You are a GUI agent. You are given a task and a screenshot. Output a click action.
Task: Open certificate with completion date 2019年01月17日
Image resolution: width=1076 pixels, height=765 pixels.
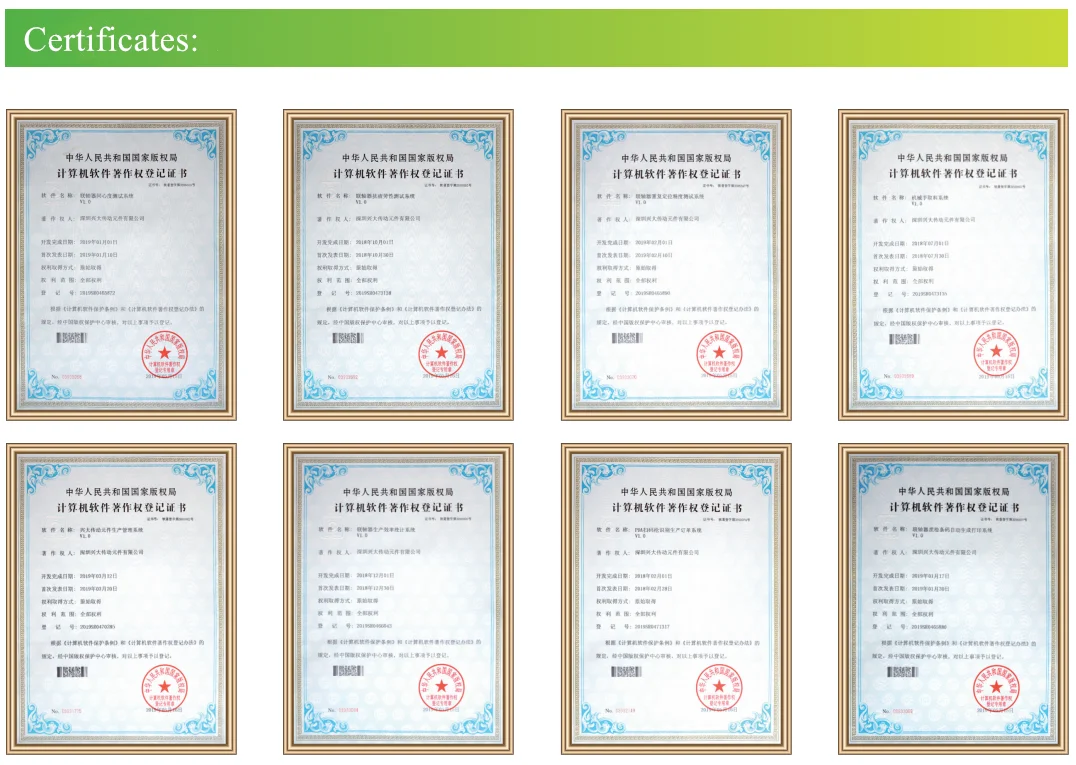[x=953, y=599]
